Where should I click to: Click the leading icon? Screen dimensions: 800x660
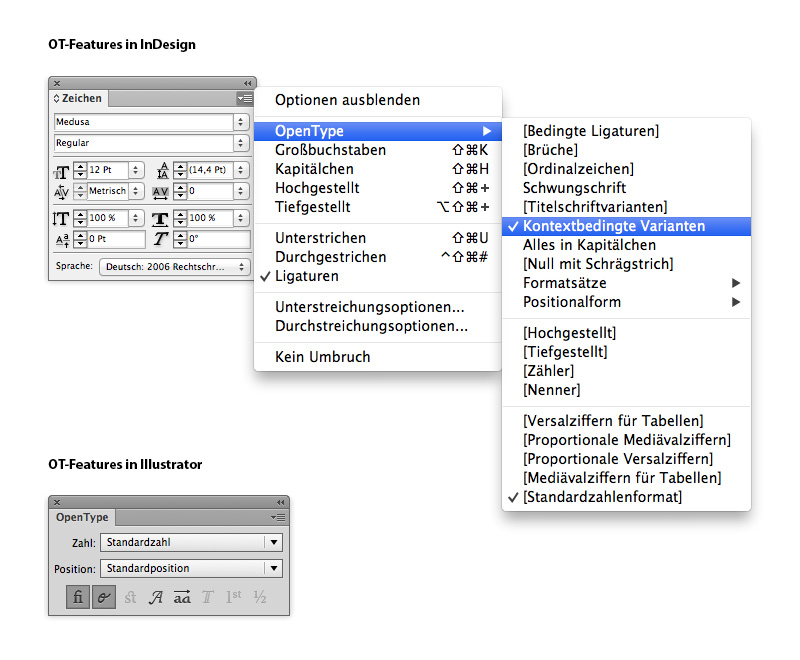click(163, 170)
